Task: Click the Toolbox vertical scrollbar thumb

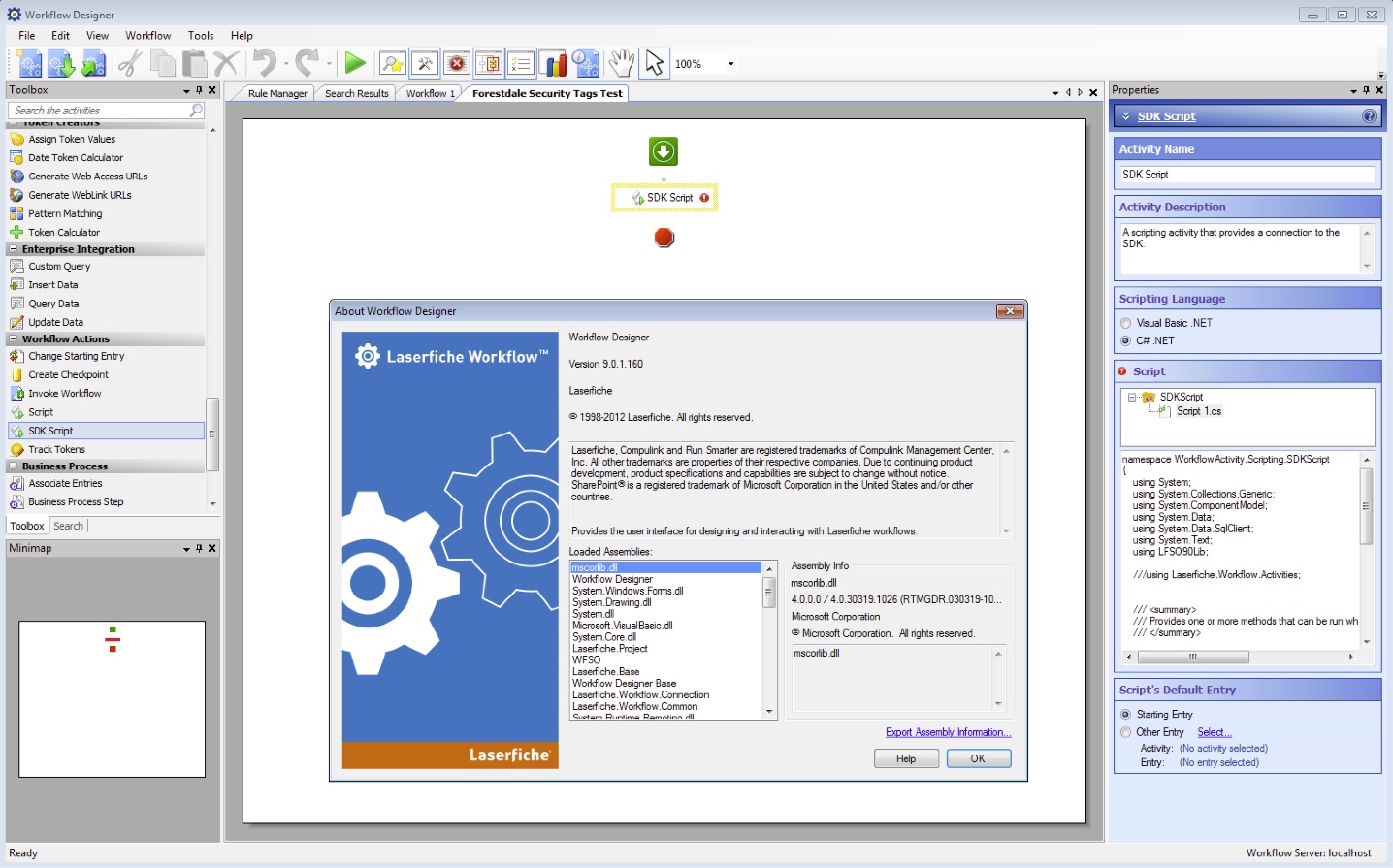Action: (x=212, y=434)
